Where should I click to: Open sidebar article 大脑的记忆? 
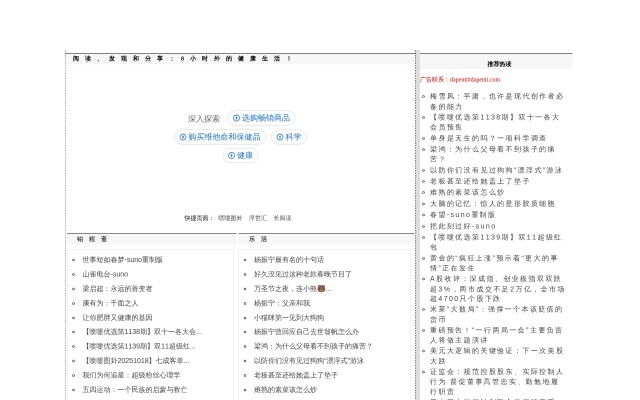(x=492, y=203)
